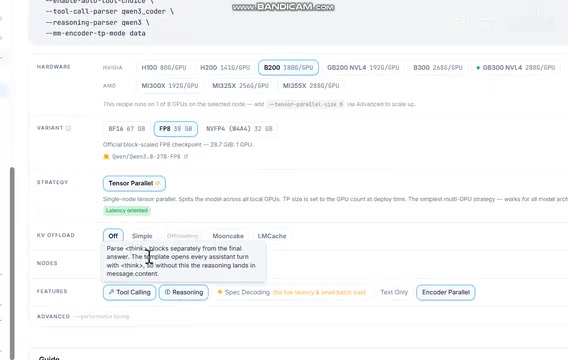568x360 pixels.
Task: Pick GB300 NVL4 288G/GPU hardware
Action: pyautogui.click(x=516, y=68)
